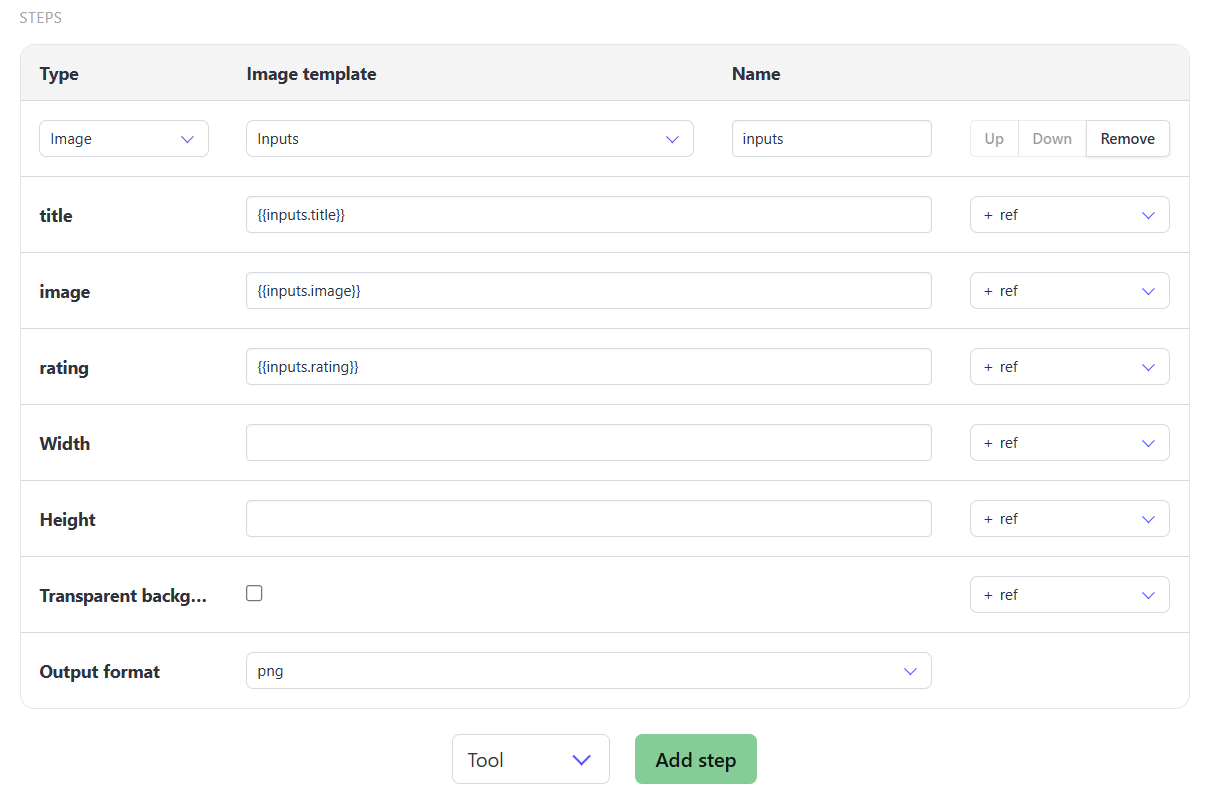Click the Name field containing inputs
The height and width of the screenshot is (801, 1210).
click(832, 139)
